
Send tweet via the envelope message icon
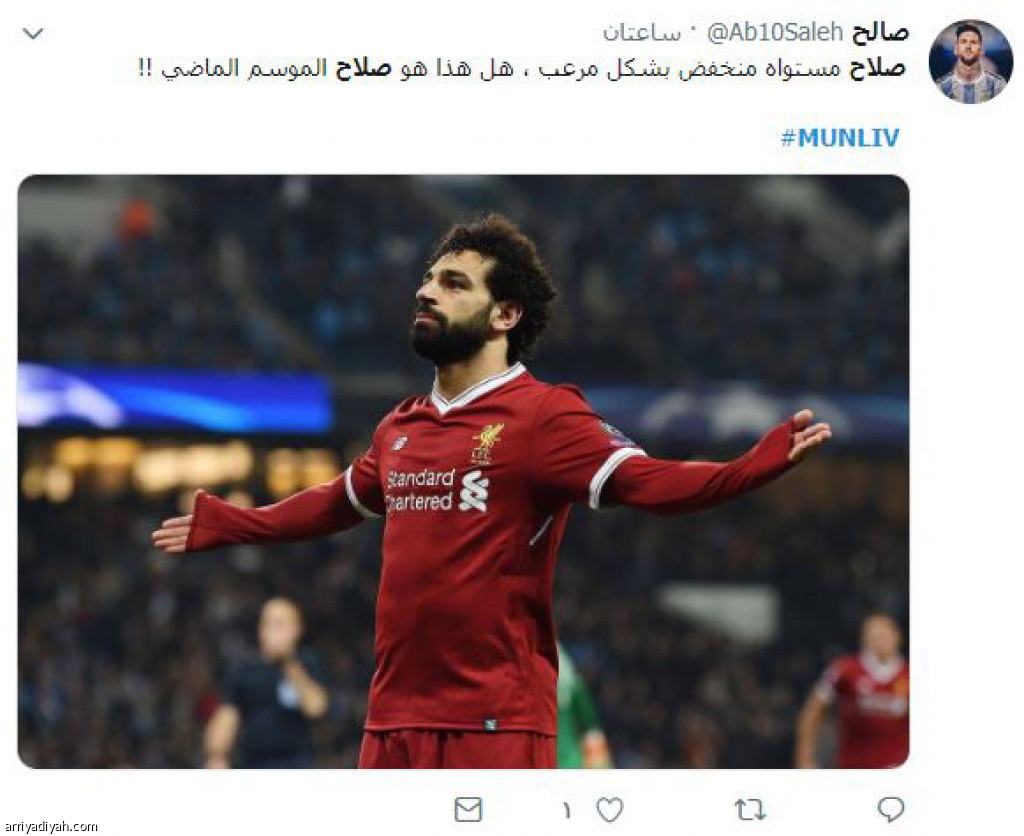[468, 810]
